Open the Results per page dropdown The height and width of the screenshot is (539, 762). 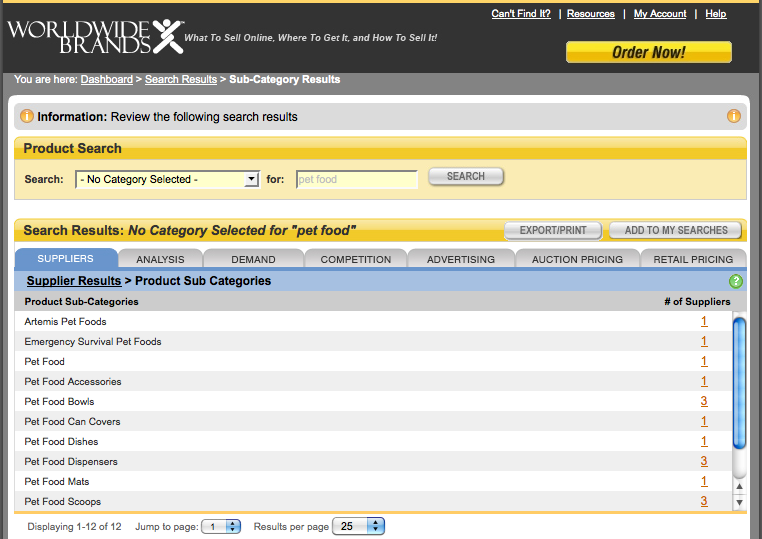pos(358,526)
